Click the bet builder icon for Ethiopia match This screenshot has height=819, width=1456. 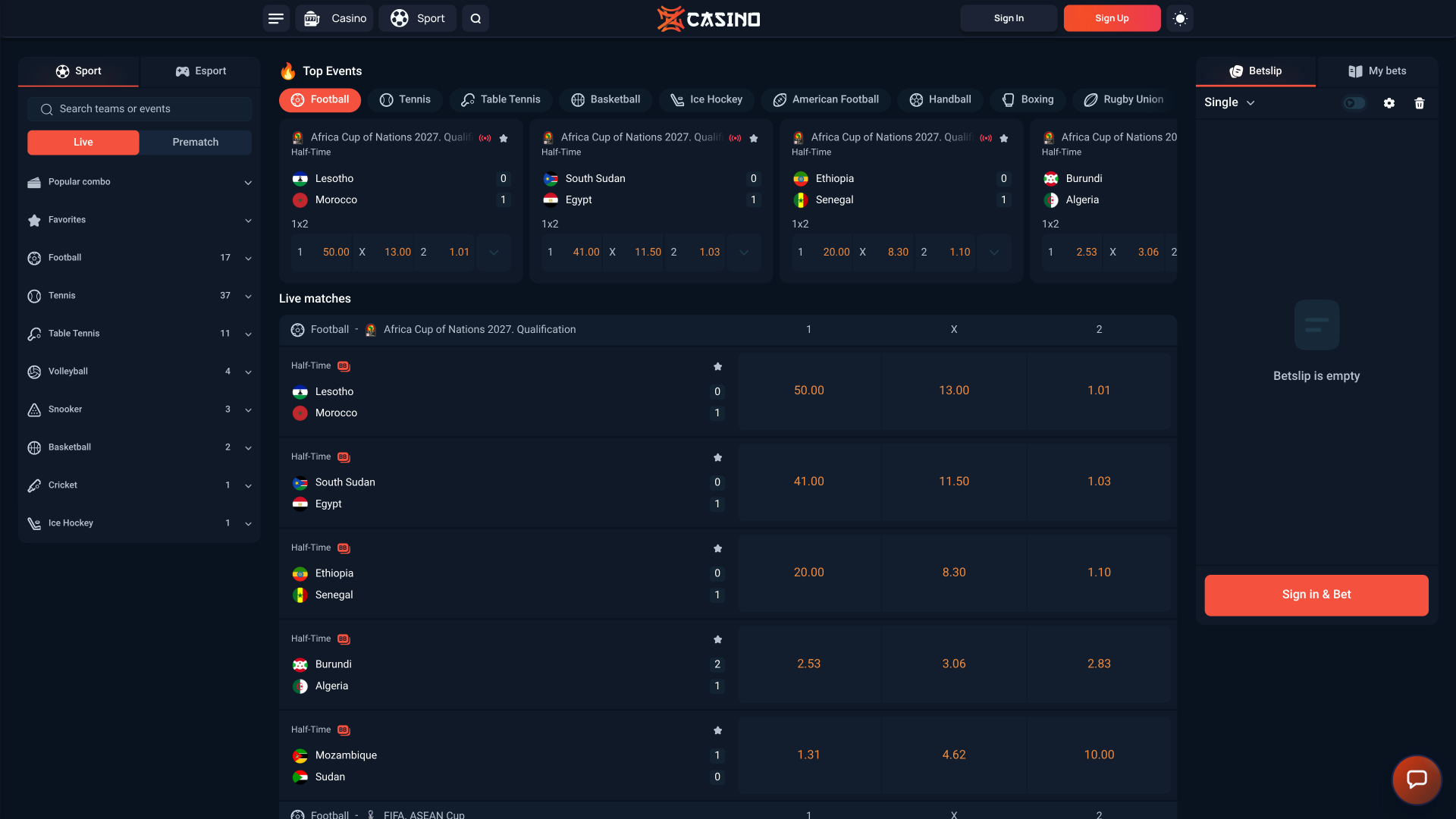pyautogui.click(x=344, y=548)
